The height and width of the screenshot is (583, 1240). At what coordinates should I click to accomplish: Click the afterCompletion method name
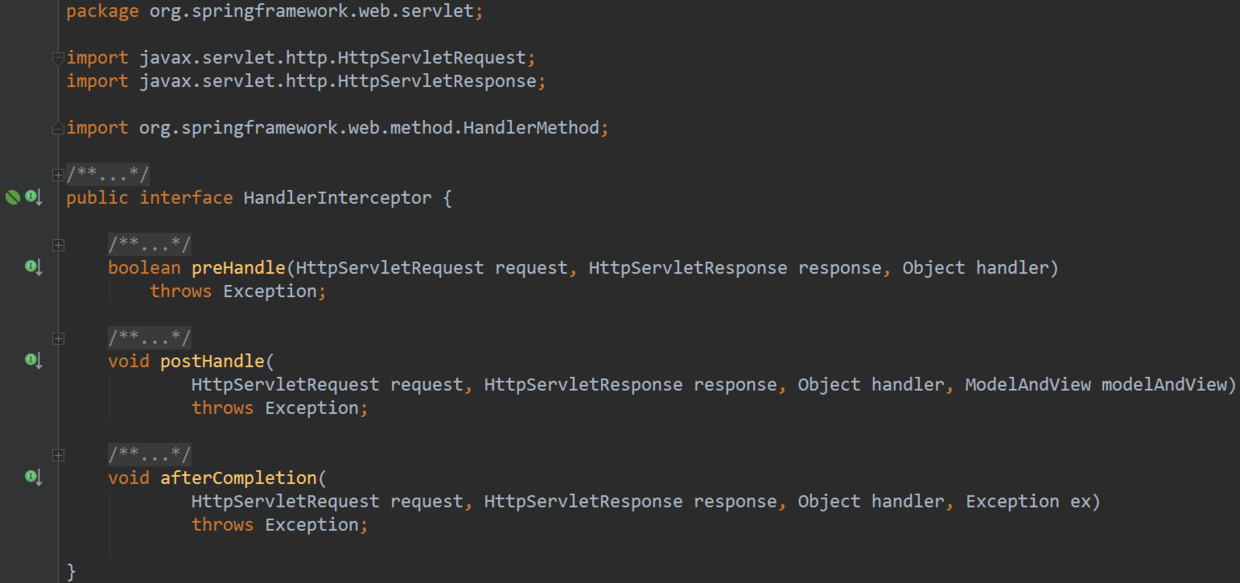(x=238, y=478)
